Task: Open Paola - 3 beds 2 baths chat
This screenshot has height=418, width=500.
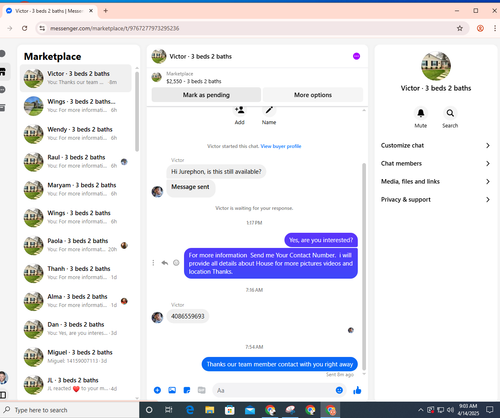Action: (76, 245)
